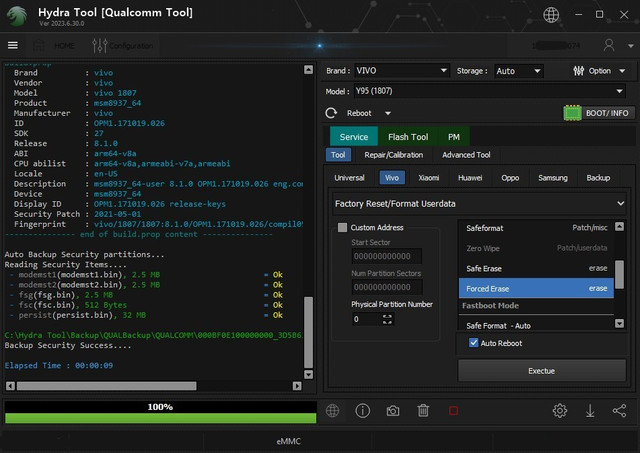640x453 pixels.
Task: Take a screenshot with camera icon
Action: click(393, 411)
